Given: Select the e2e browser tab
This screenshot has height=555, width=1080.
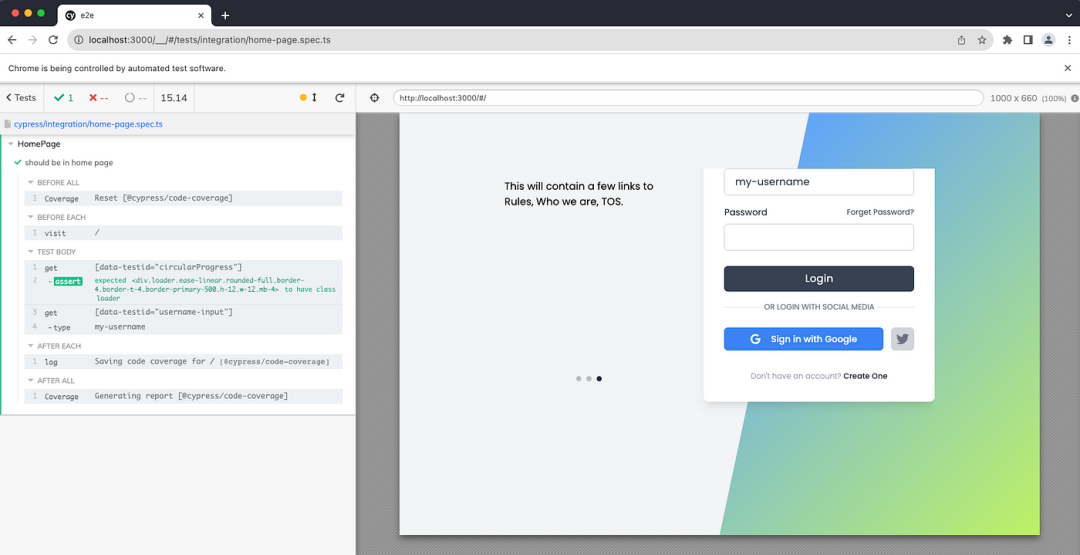Looking at the screenshot, I should 134,15.
